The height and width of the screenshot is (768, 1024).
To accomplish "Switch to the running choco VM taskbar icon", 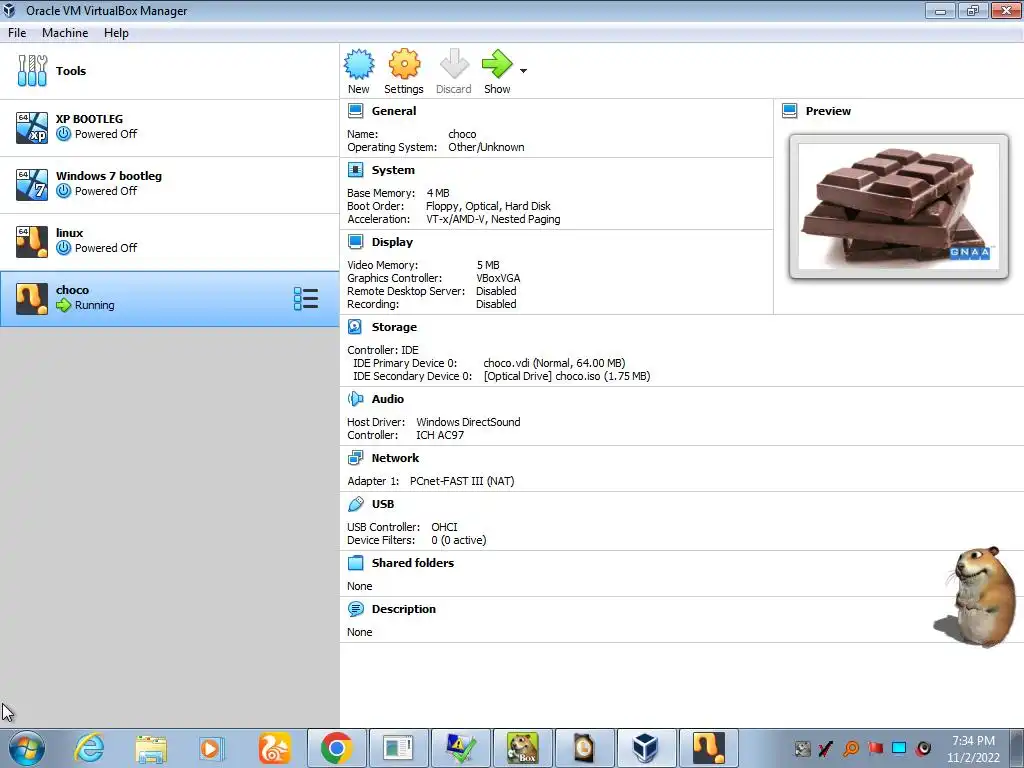I will [x=709, y=748].
